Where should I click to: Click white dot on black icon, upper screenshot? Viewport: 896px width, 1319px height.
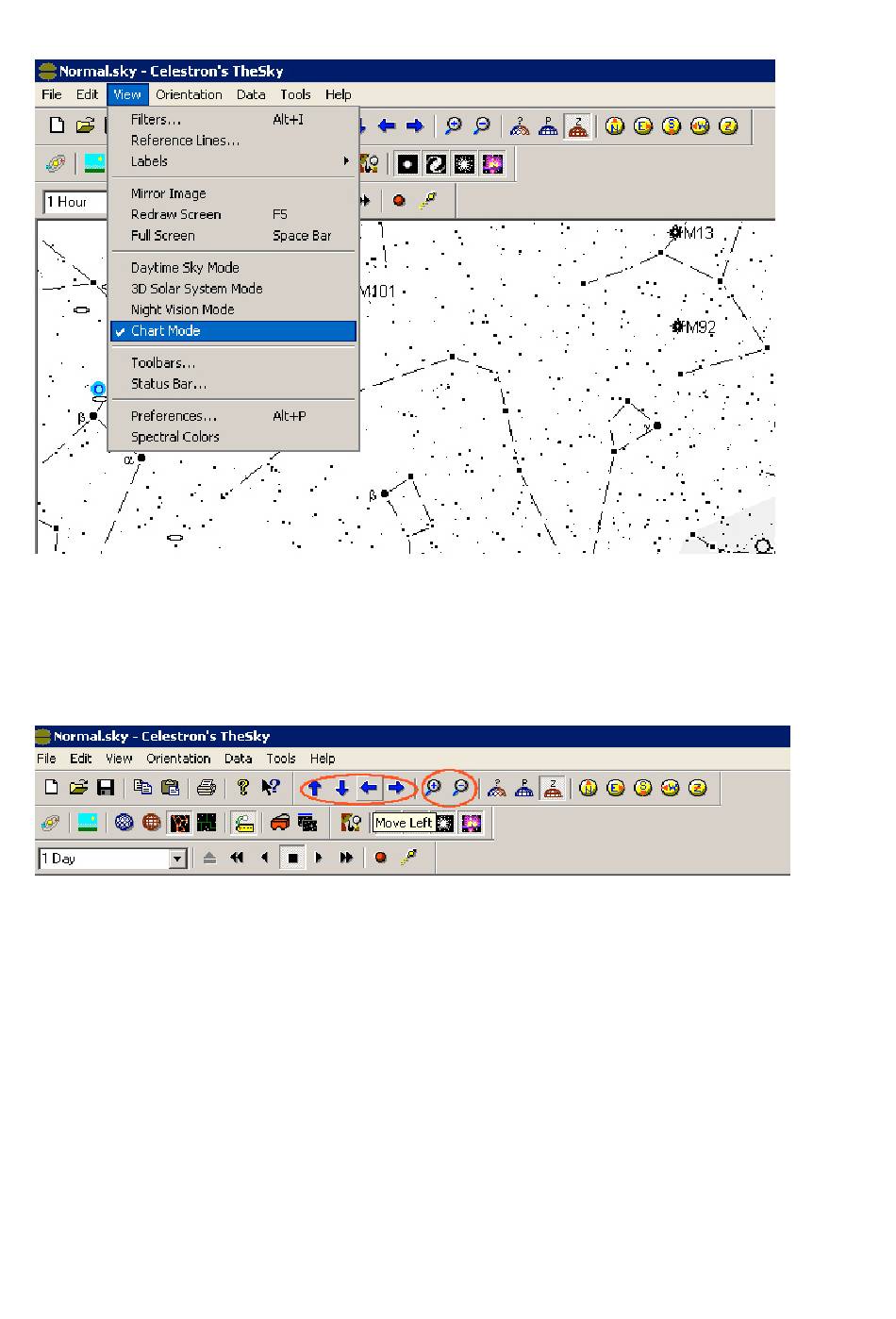click(x=407, y=164)
